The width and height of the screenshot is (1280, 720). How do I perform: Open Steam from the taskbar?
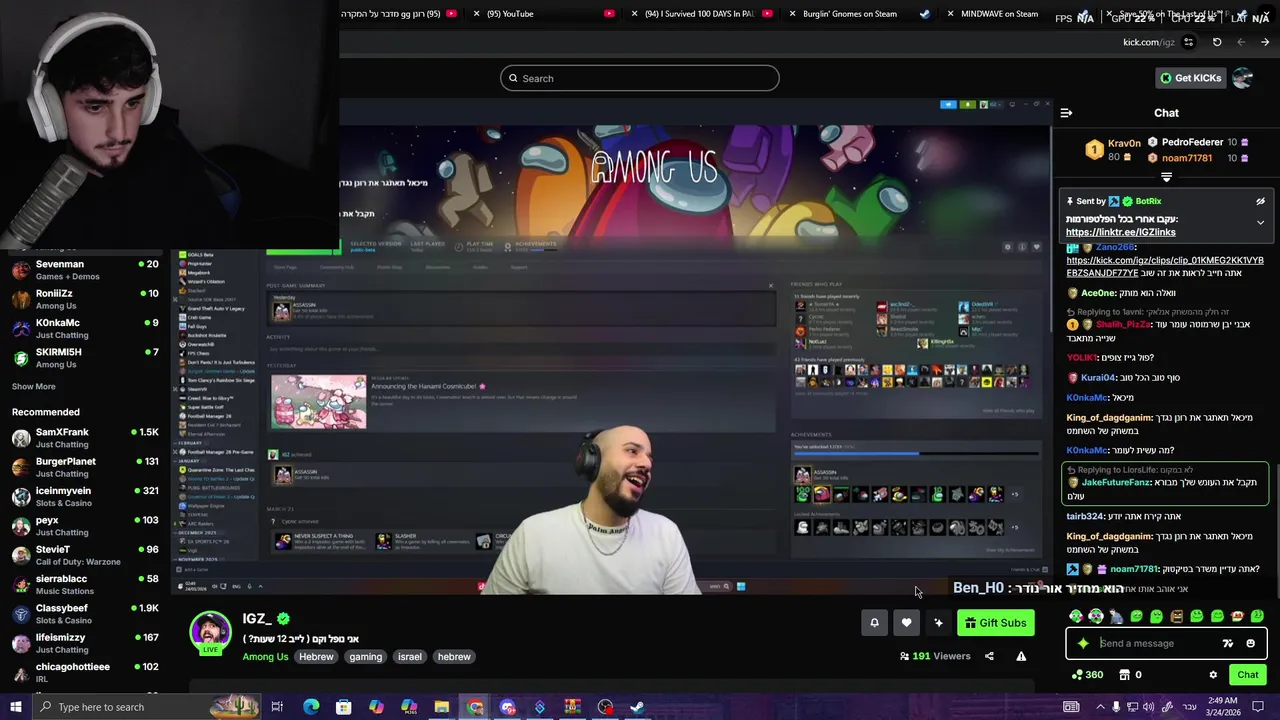(637, 707)
